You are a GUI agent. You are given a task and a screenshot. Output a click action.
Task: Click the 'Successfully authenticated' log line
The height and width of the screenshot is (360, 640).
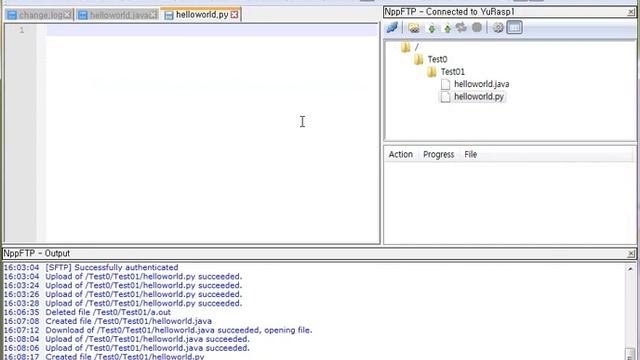pos(91,267)
